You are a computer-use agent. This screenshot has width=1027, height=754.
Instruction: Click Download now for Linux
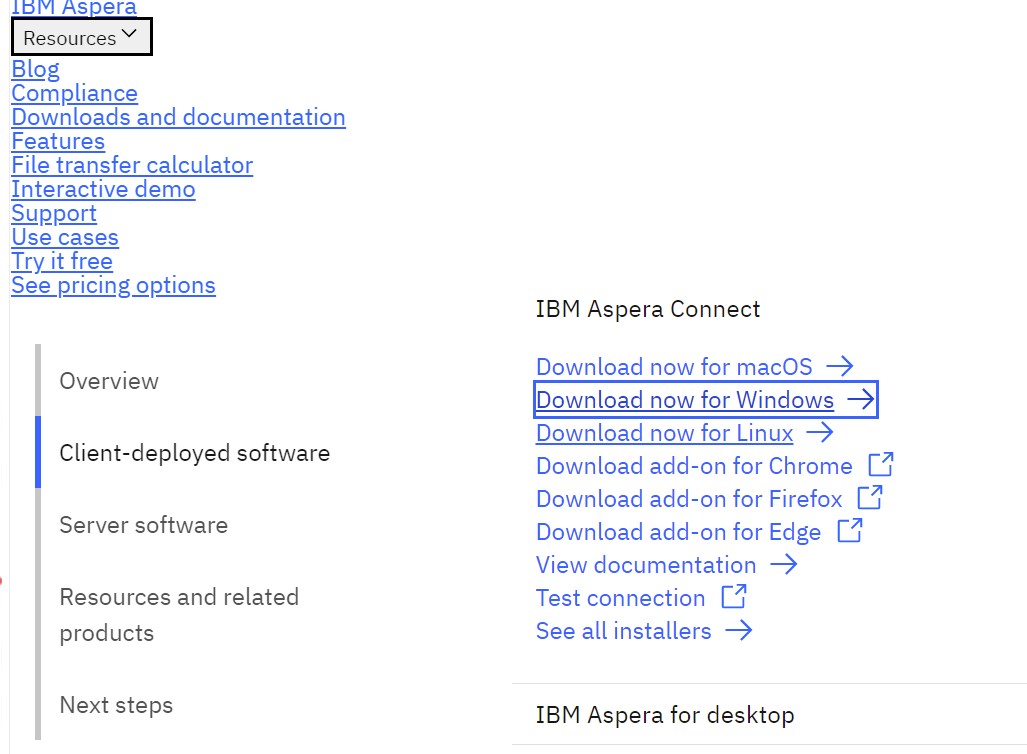point(665,432)
